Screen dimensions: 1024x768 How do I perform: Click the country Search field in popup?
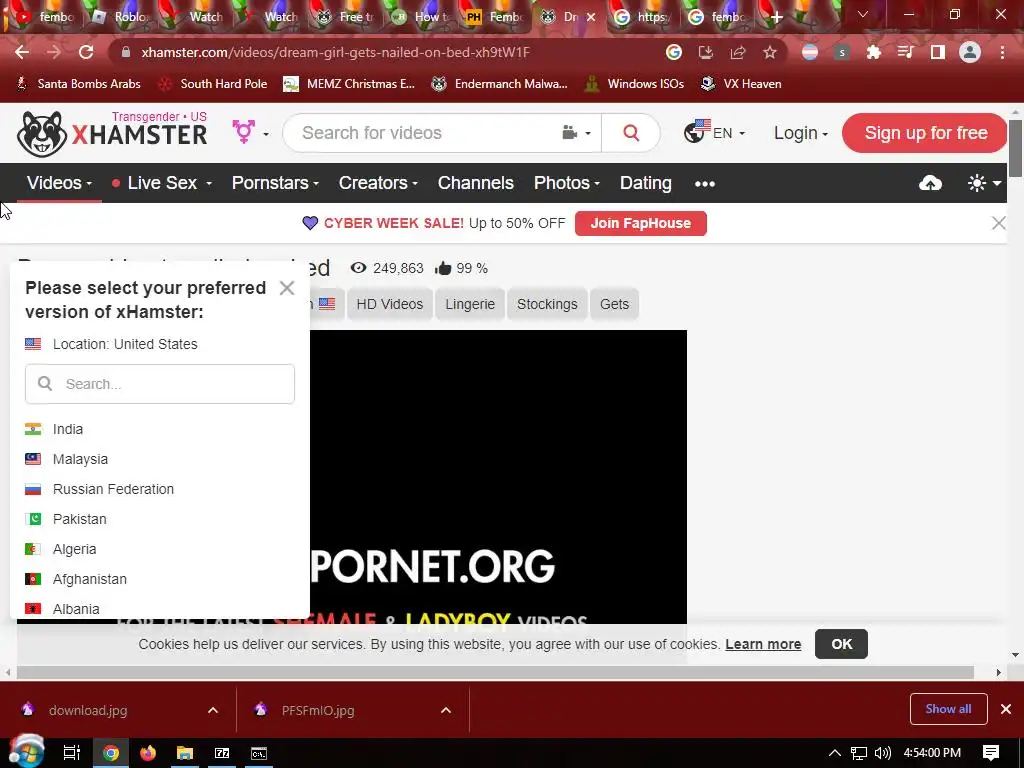(x=160, y=384)
